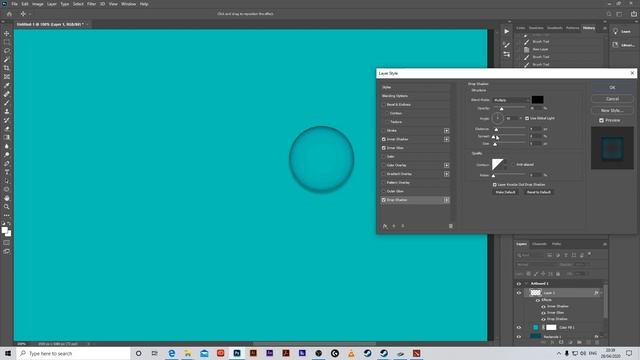Click the Angle dial control
Screen dimensions: 640x360
click(x=497, y=118)
